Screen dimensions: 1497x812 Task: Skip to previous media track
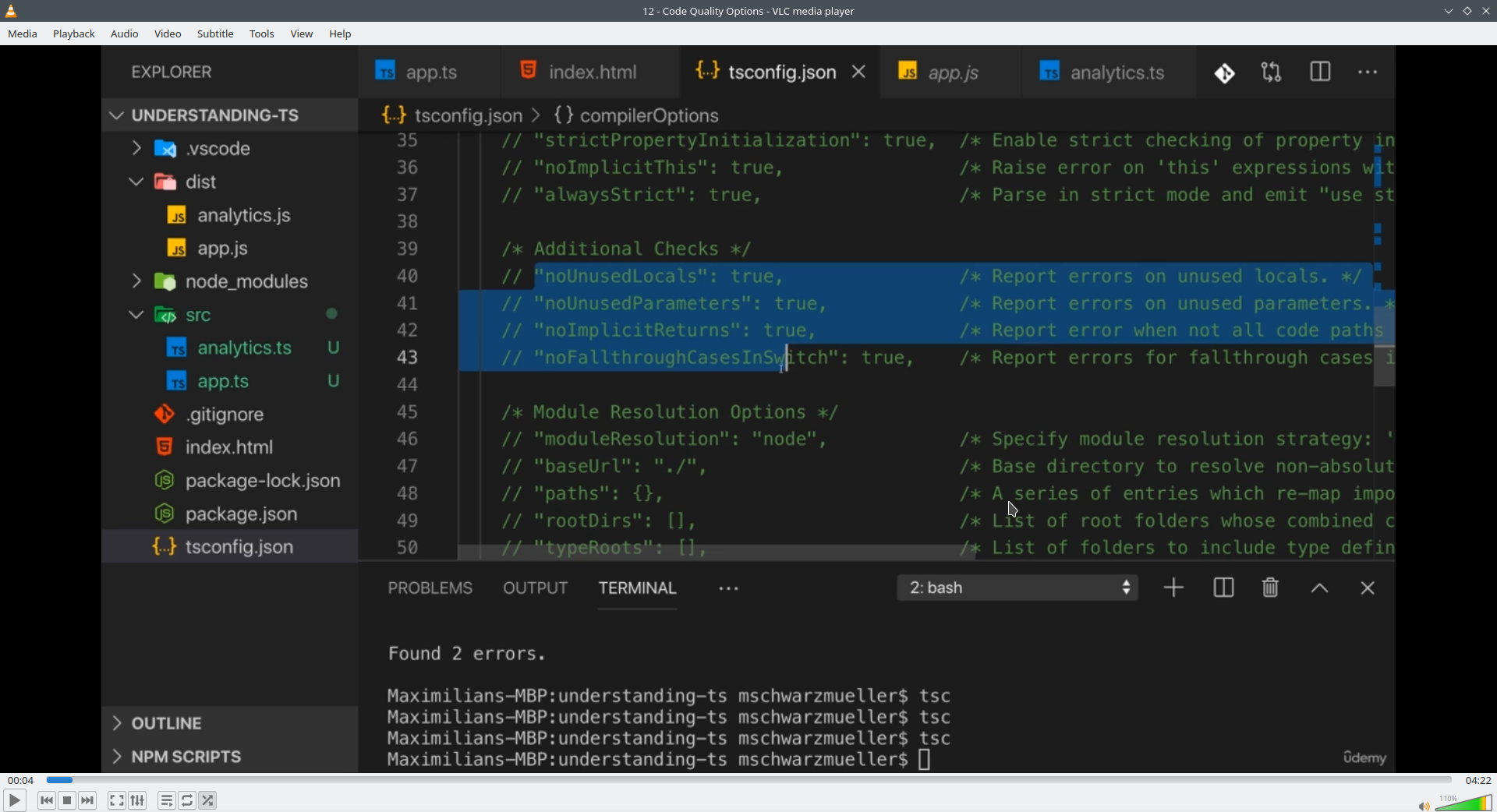(x=47, y=800)
